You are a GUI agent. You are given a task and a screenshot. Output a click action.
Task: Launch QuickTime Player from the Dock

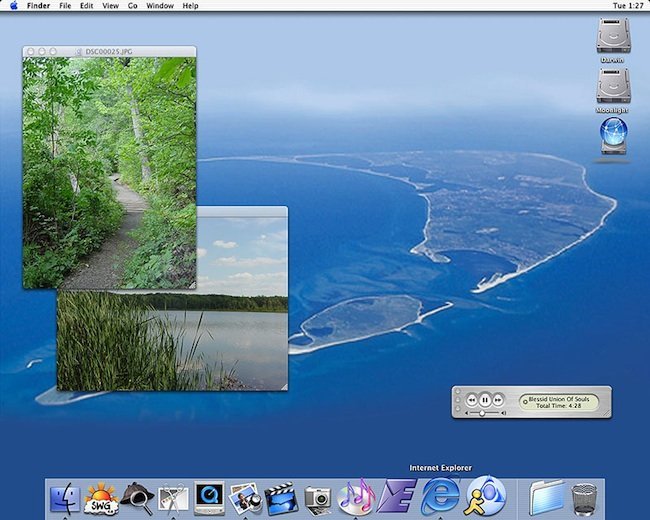click(209, 497)
